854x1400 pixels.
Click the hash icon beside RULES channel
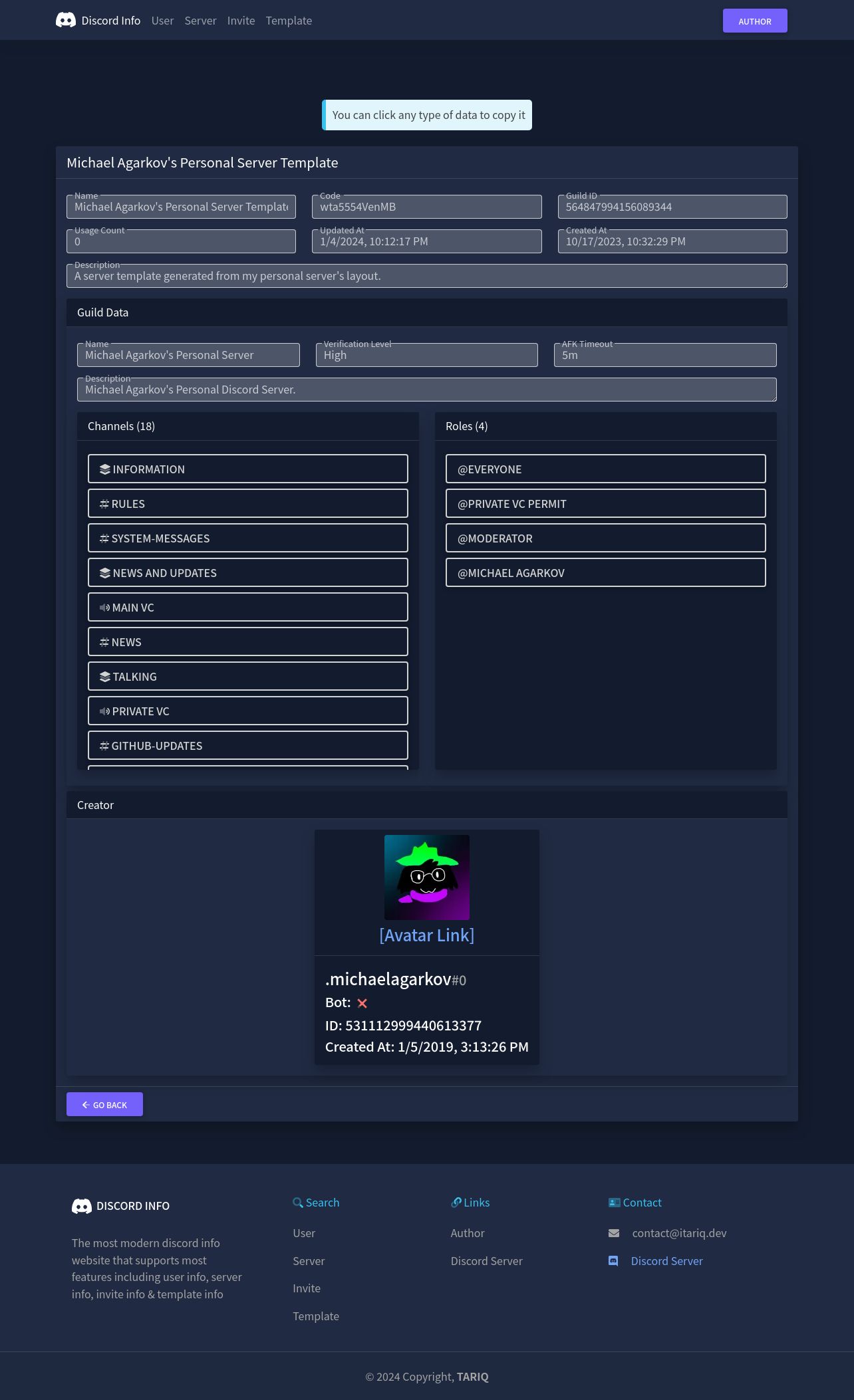click(x=104, y=504)
